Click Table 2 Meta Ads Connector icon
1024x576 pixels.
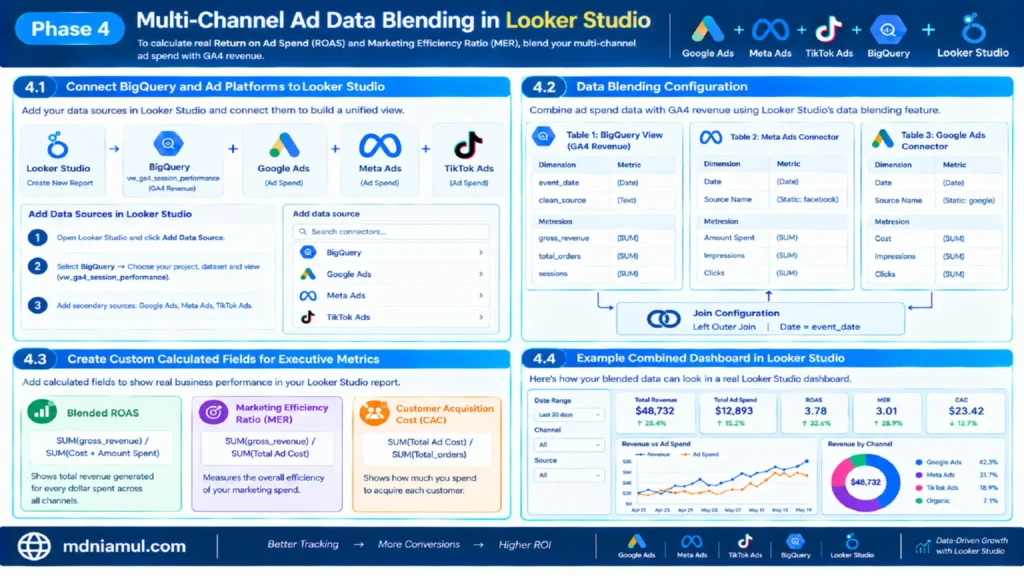pos(711,137)
